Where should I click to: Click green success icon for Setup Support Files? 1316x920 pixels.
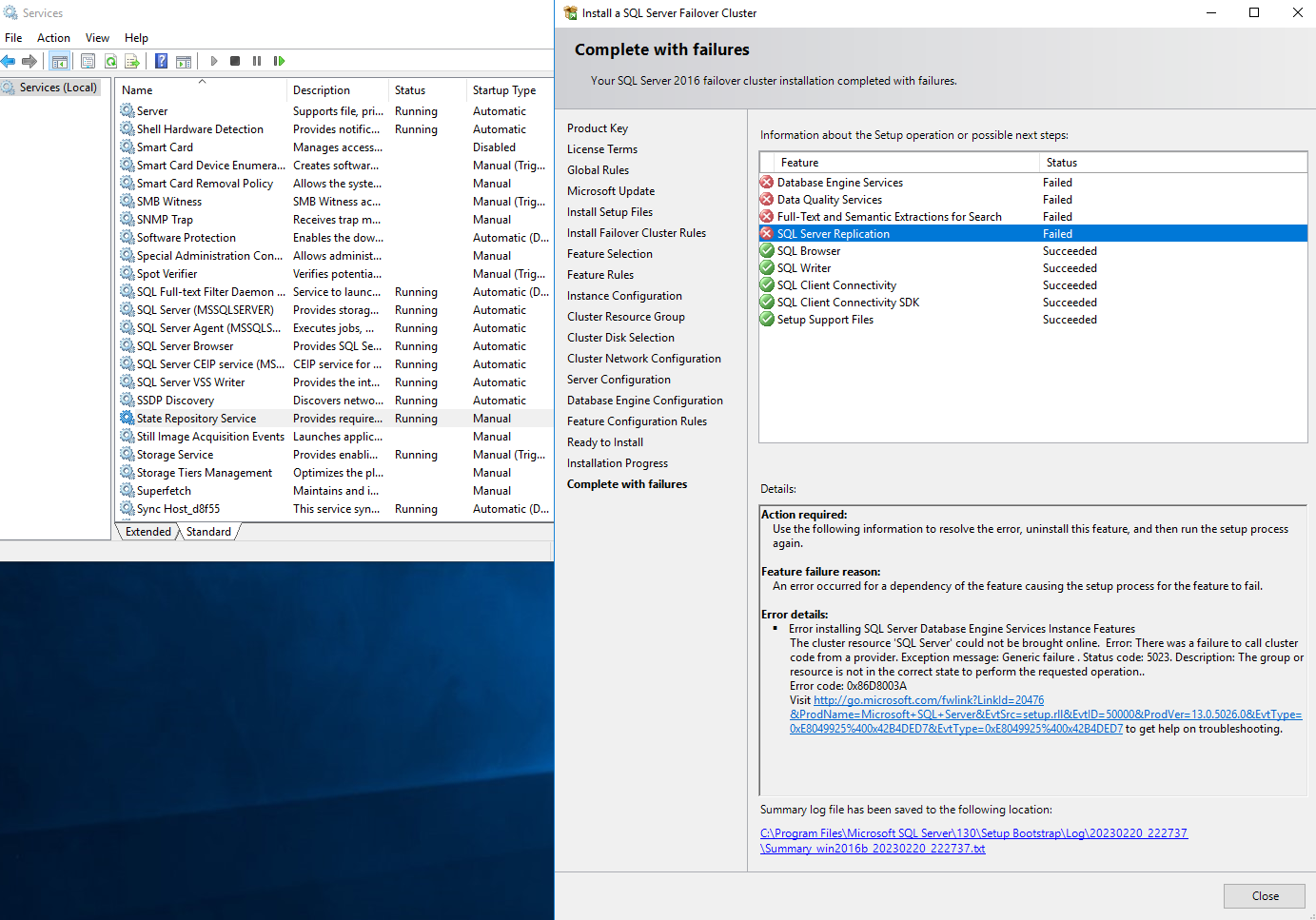(x=767, y=320)
